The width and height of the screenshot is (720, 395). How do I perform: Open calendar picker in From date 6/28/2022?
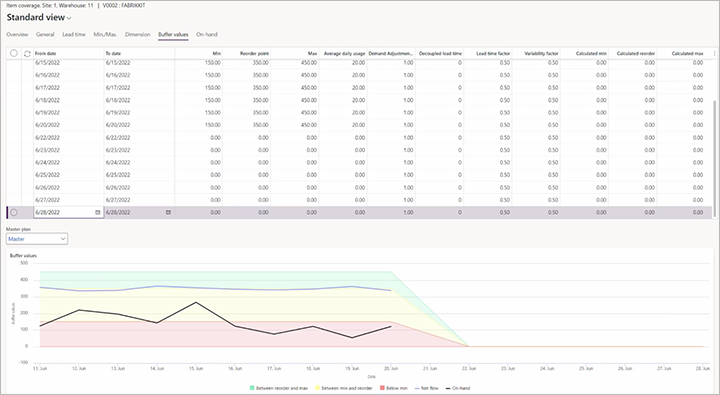click(x=97, y=212)
